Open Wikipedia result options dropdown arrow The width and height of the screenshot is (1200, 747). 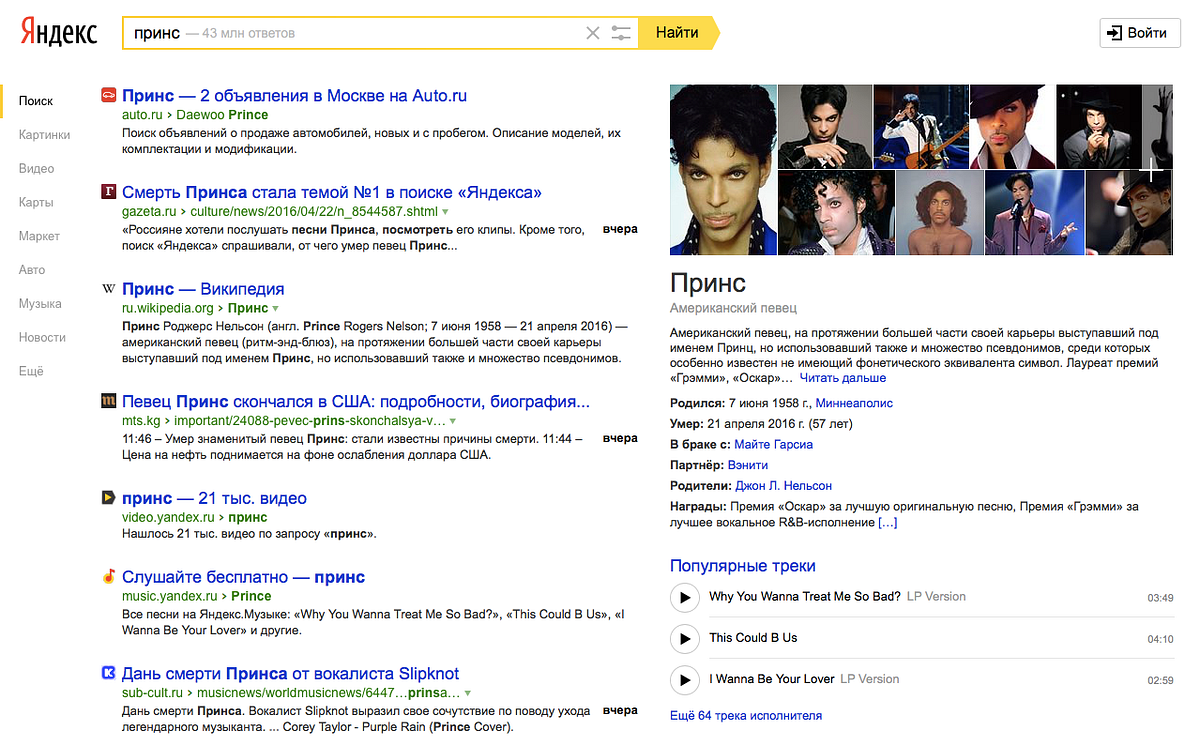point(275,308)
